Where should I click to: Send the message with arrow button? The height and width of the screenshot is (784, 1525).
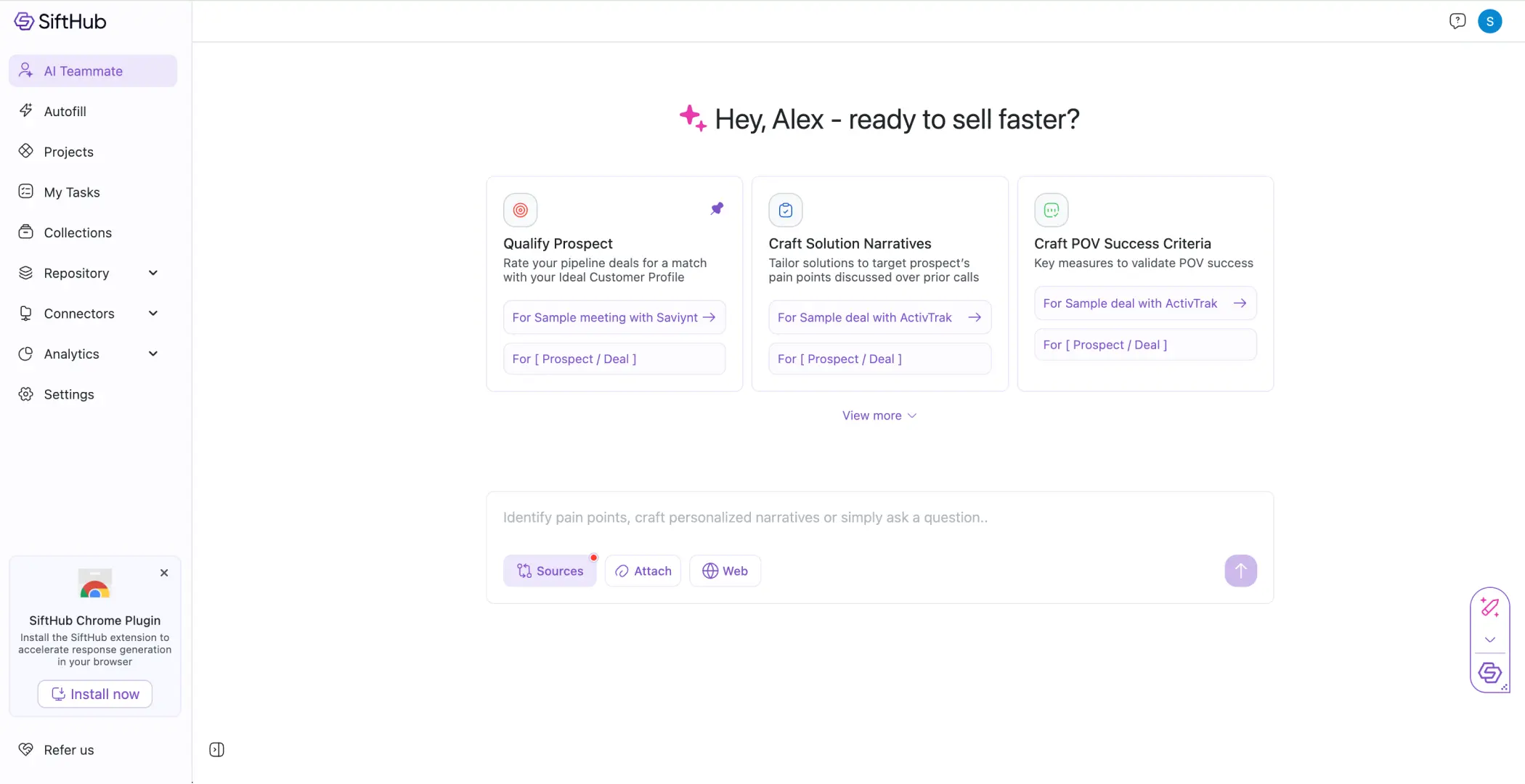coord(1240,571)
